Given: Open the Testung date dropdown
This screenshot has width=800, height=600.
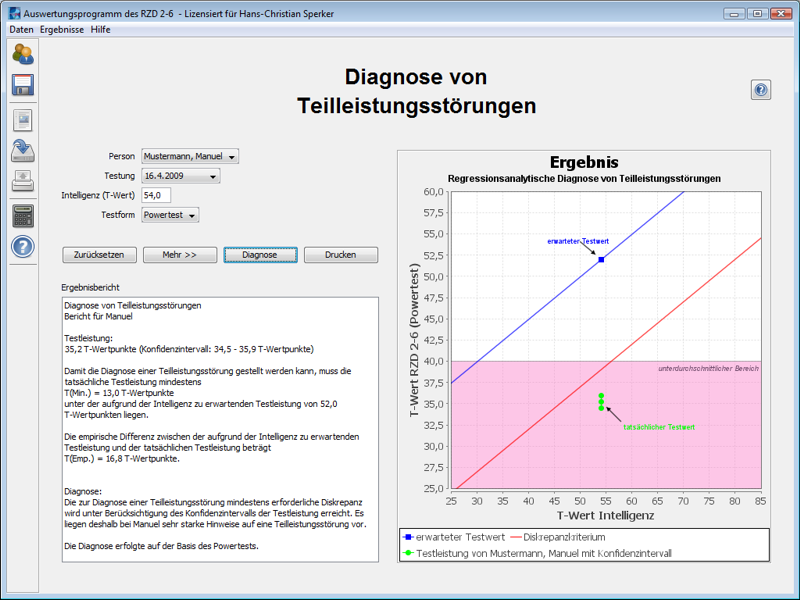Looking at the screenshot, I should [x=180, y=176].
